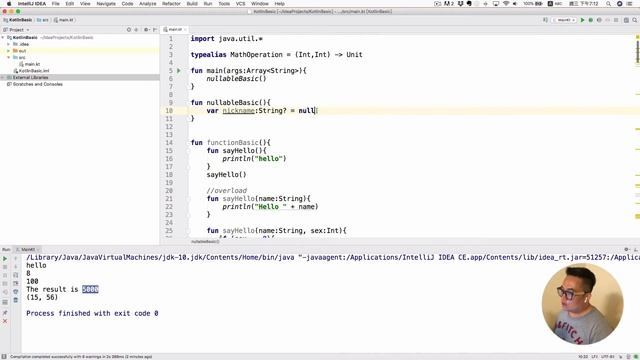Image resolution: width=640 pixels, height=360 pixels.
Task: Start the Debug configuration from the top toolbar
Action: [x=591, y=20]
